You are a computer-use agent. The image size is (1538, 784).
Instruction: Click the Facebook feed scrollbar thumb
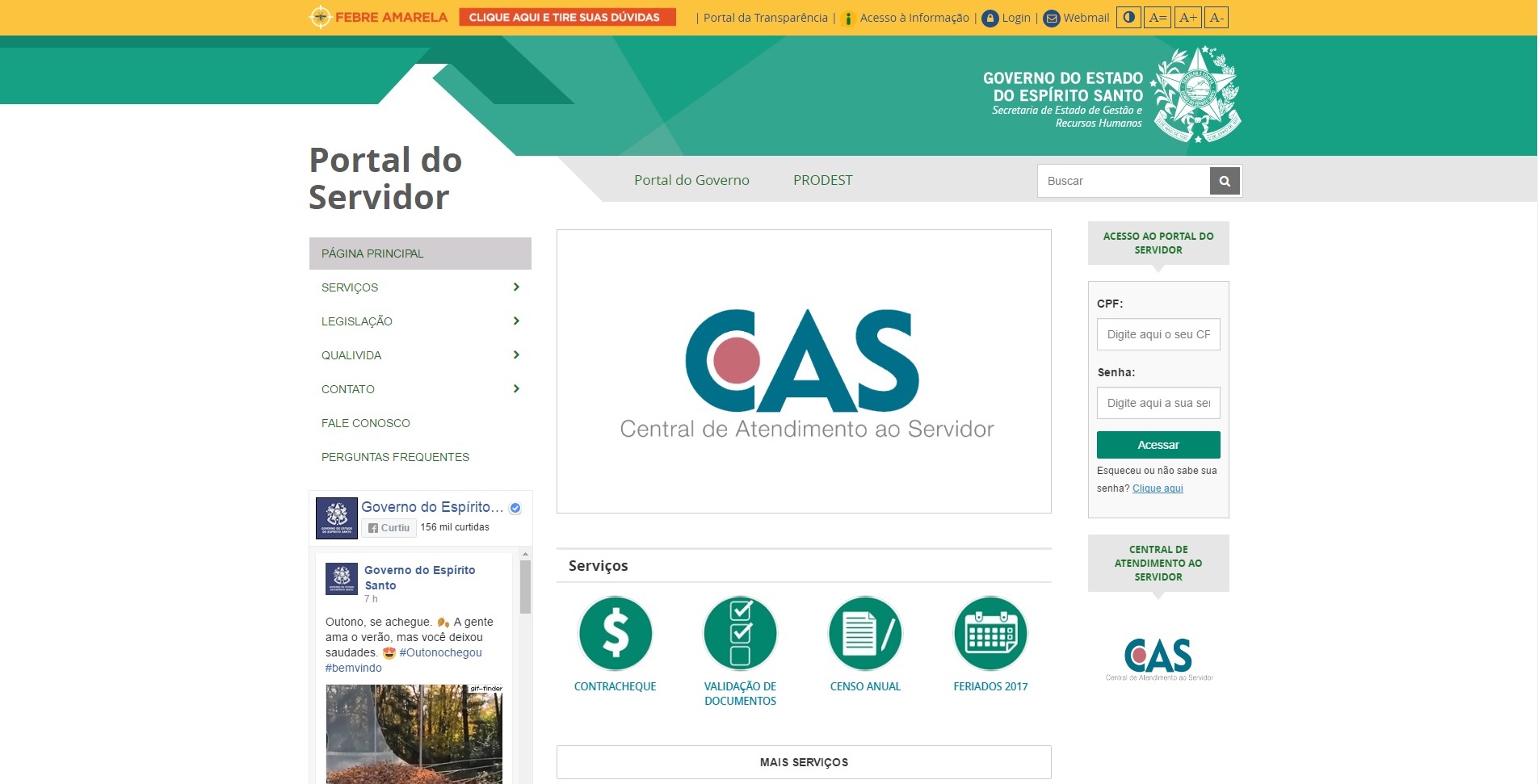pos(525,587)
